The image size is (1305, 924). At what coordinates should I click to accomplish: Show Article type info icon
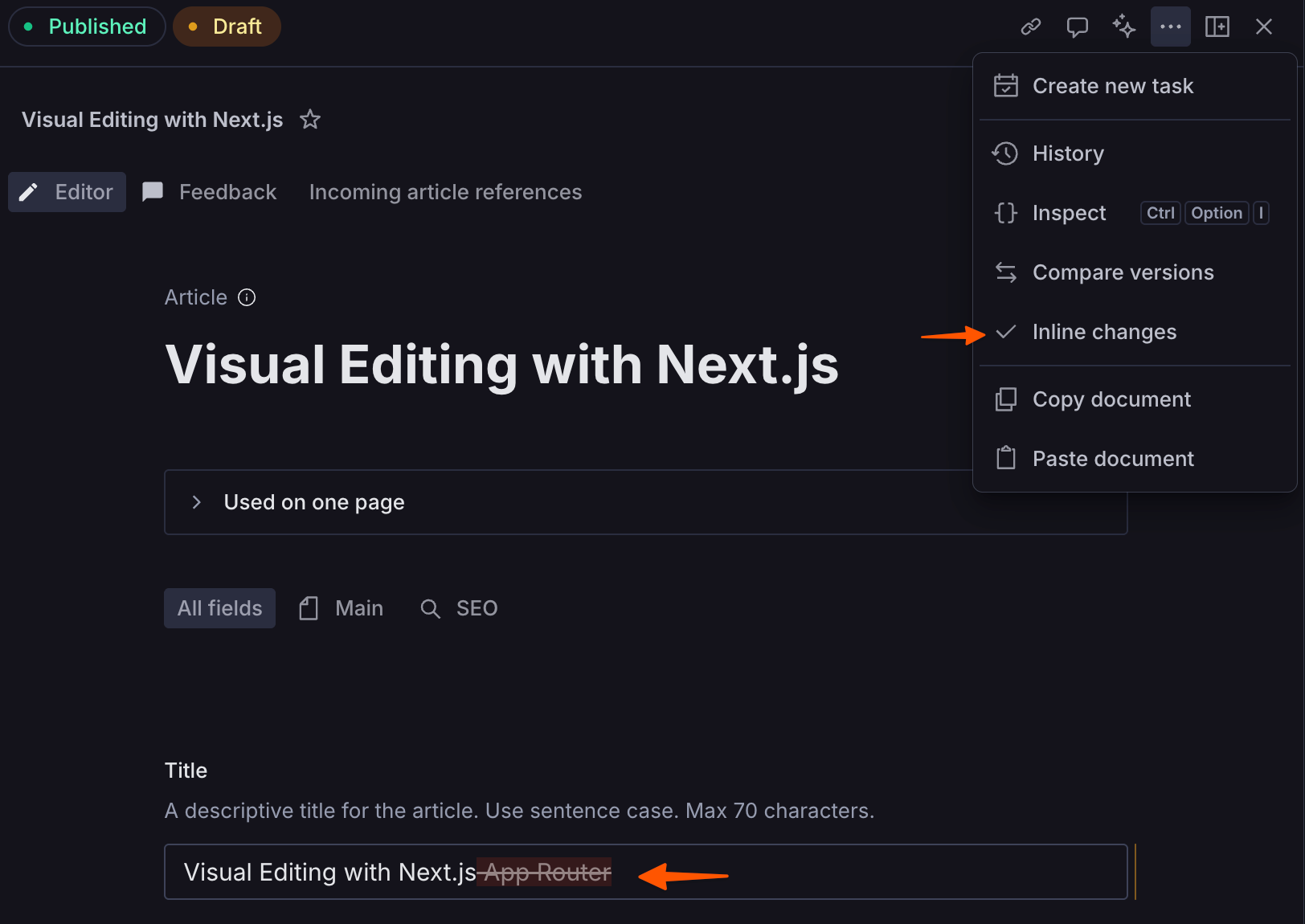247,297
